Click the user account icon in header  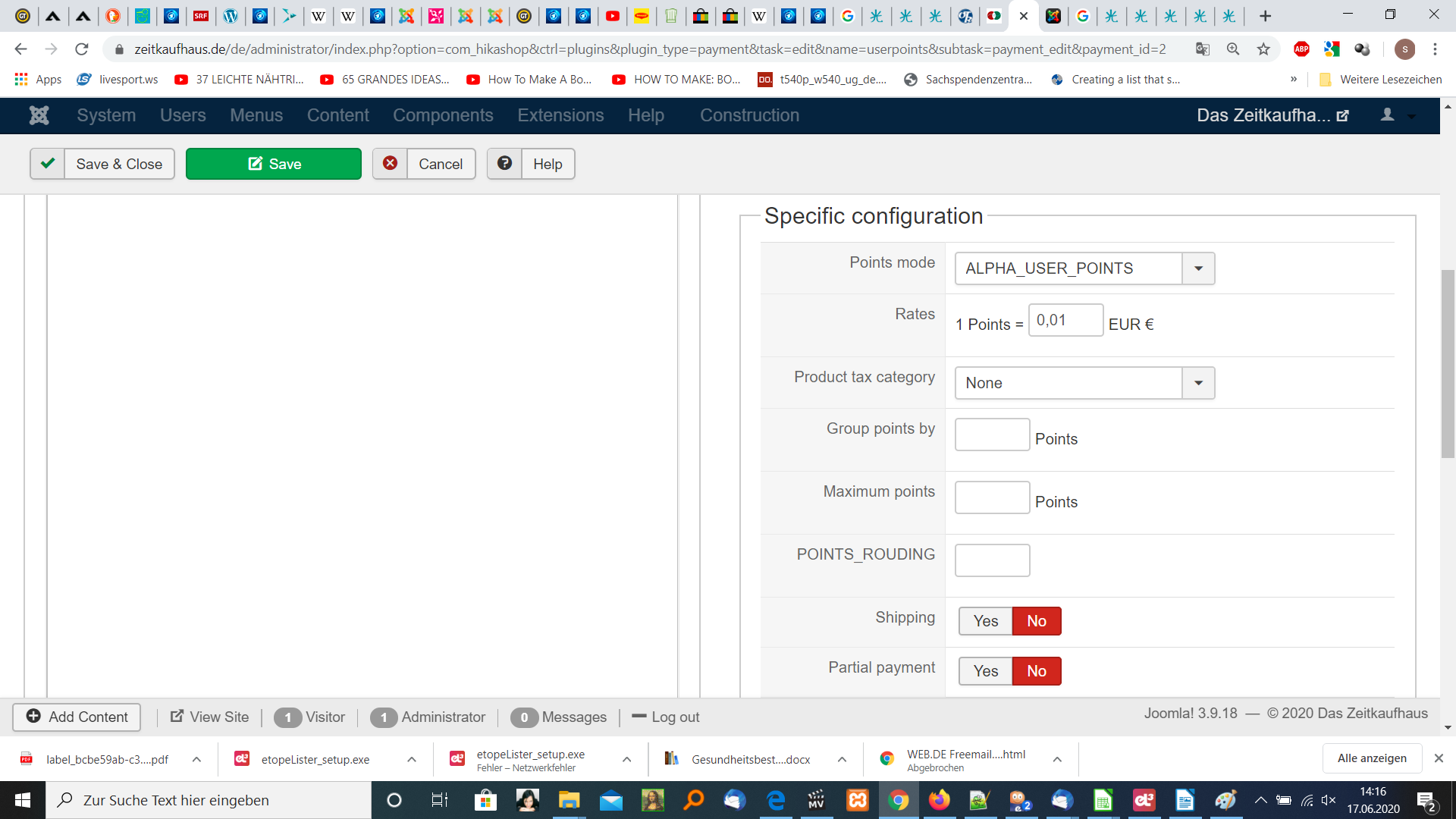click(1387, 115)
